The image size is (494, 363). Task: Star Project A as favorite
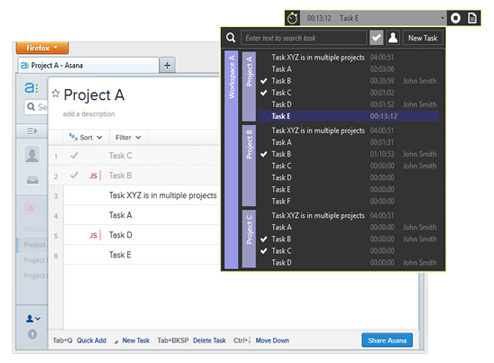[x=56, y=93]
